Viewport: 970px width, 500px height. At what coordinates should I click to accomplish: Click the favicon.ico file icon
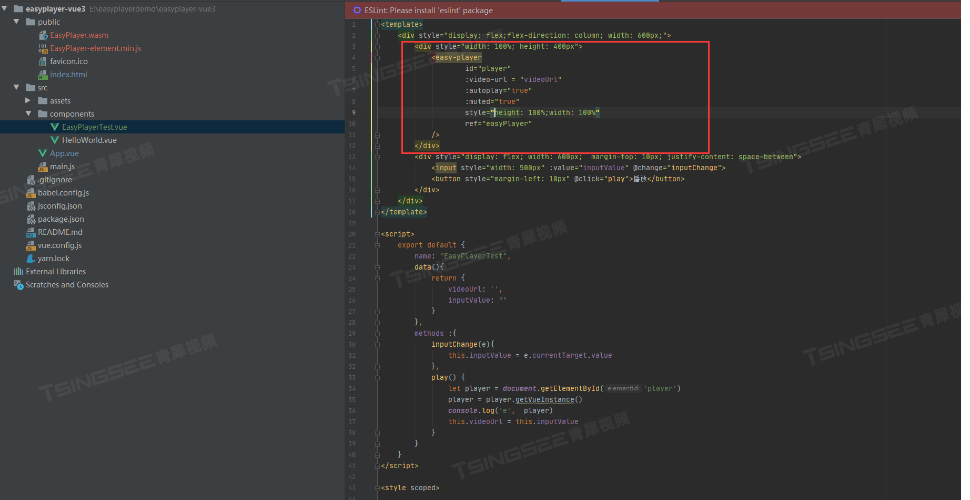point(42,61)
